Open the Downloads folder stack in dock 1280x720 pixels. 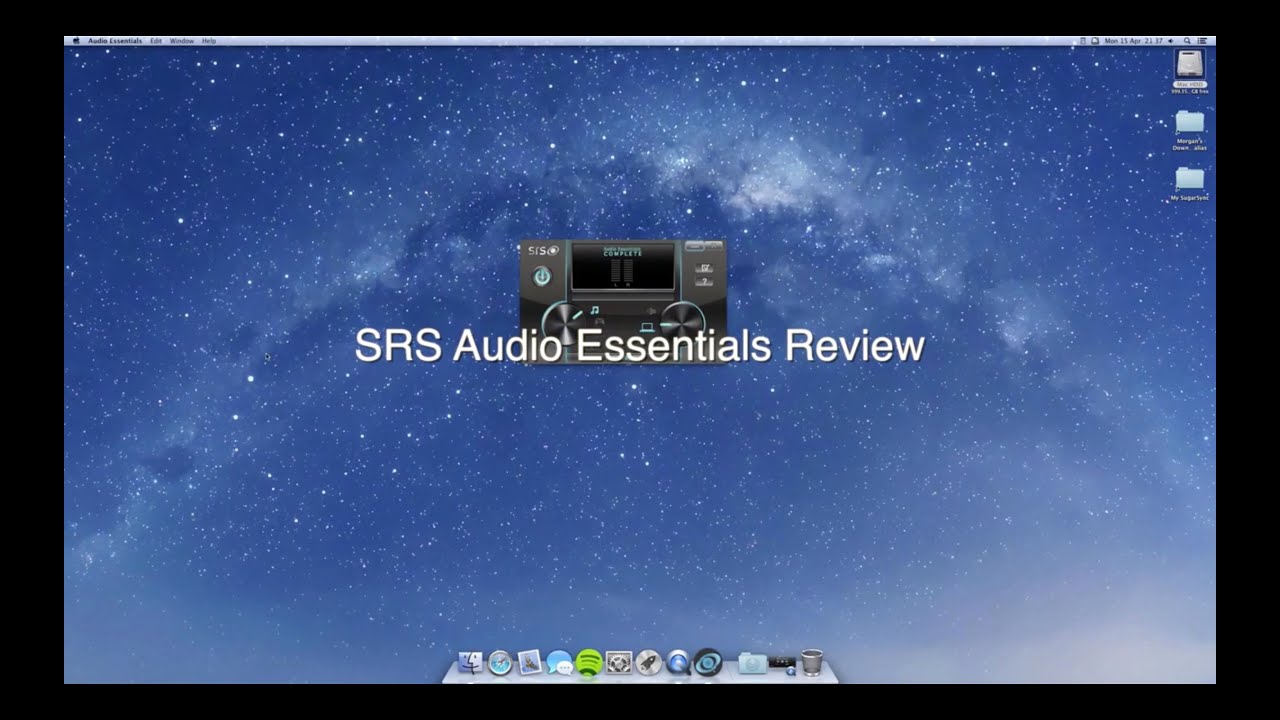coord(752,663)
